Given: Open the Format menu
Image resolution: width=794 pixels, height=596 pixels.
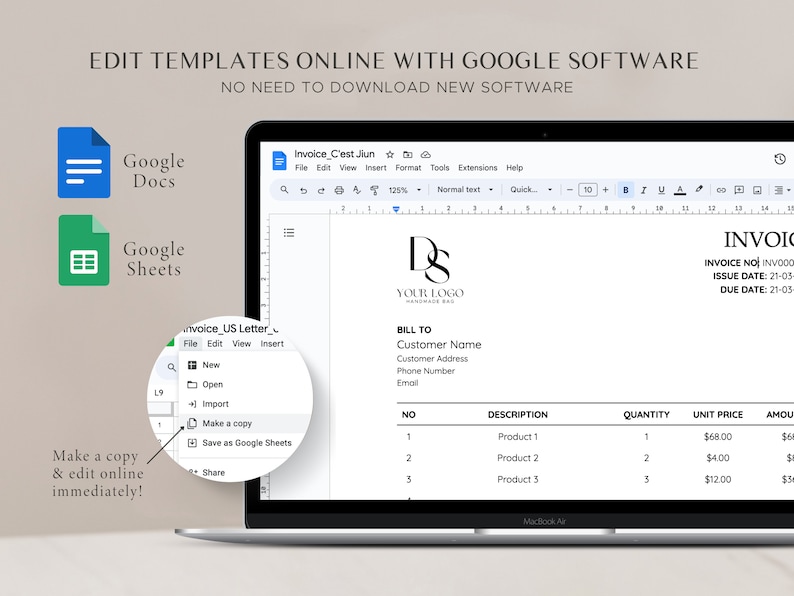Looking at the screenshot, I should 408,168.
